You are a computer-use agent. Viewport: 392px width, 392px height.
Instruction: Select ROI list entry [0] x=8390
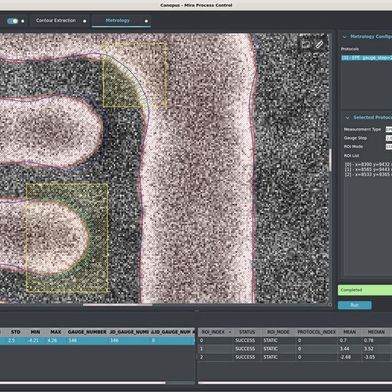coord(368,164)
